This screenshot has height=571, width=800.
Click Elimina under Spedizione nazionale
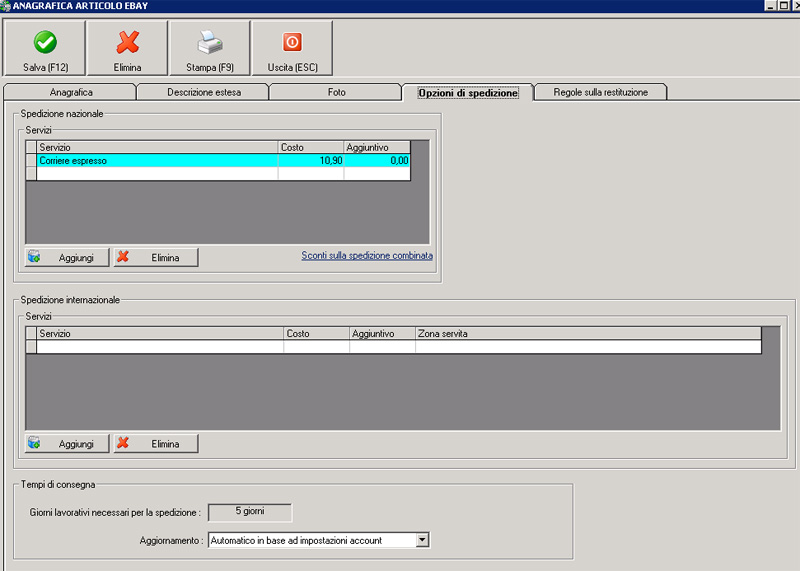(x=156, y=257)
